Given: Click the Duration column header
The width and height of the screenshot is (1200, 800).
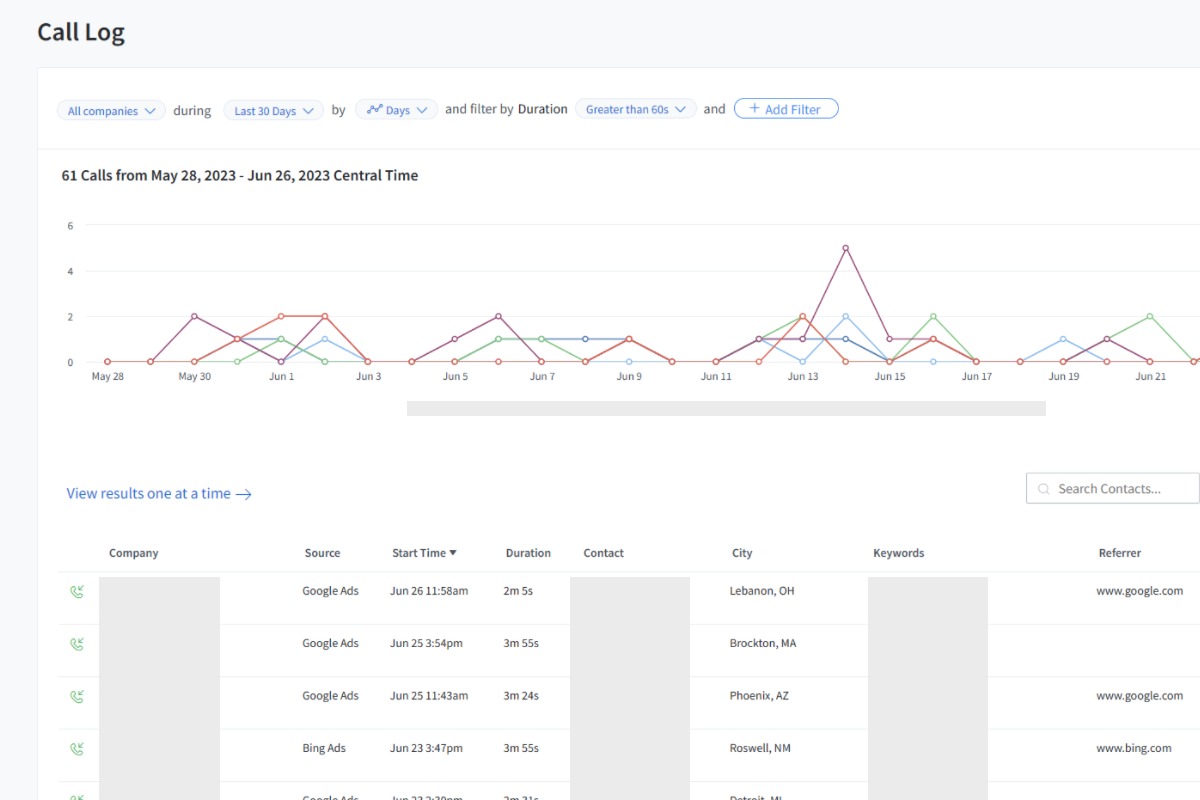Looking at the screenshot, I should pos(528,553).
